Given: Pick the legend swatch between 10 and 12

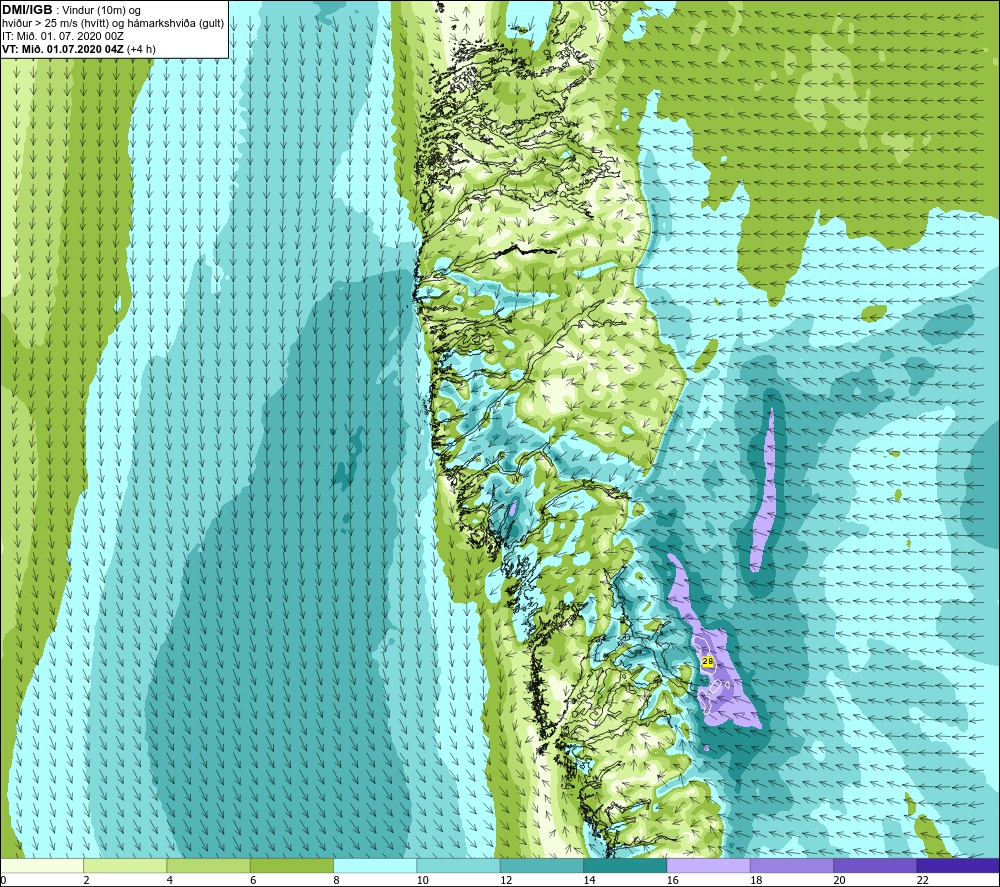Looking at the screenshot, I should coord(459,866).
